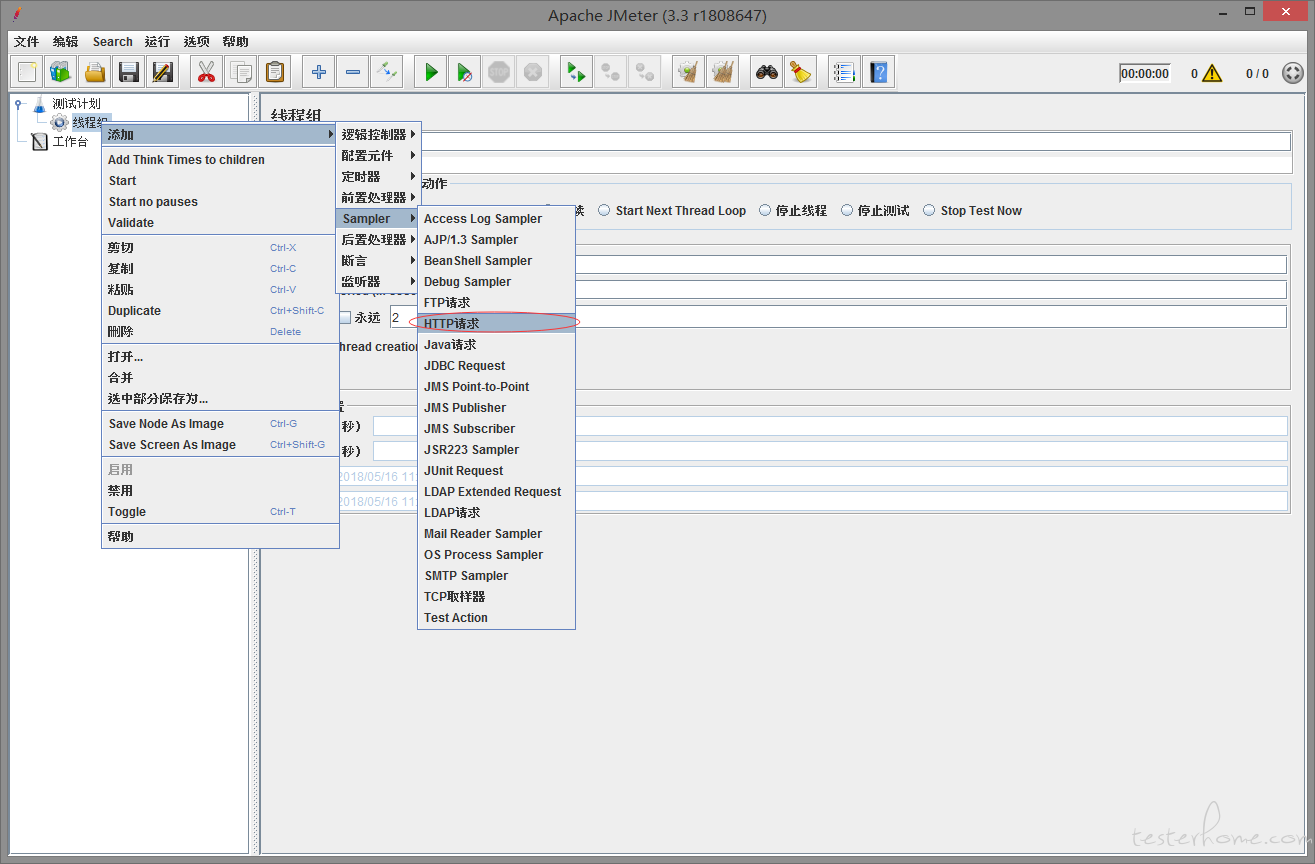Viewport: 1315px width, 864px height.
Task: Save the test plan with the floppy icon
Action: [129, 72]
